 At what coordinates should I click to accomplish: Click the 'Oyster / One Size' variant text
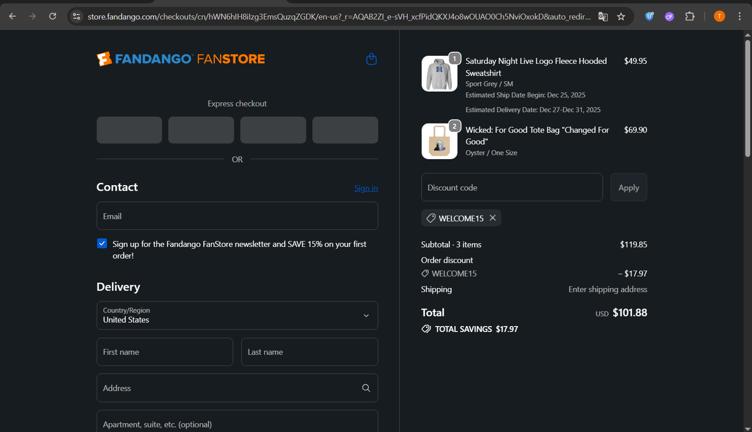[x=491, y=153]
